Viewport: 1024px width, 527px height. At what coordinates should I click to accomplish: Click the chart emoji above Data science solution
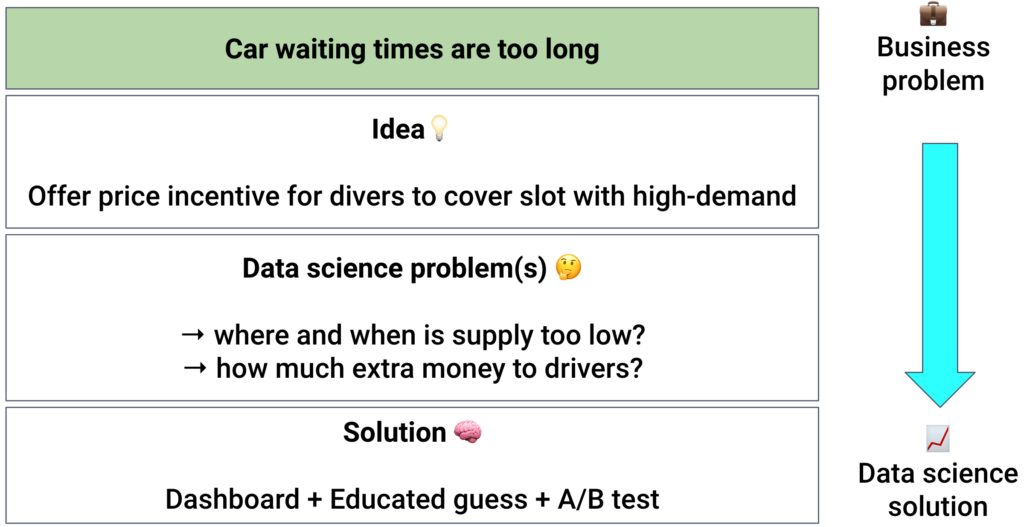(x=938, y=438)
